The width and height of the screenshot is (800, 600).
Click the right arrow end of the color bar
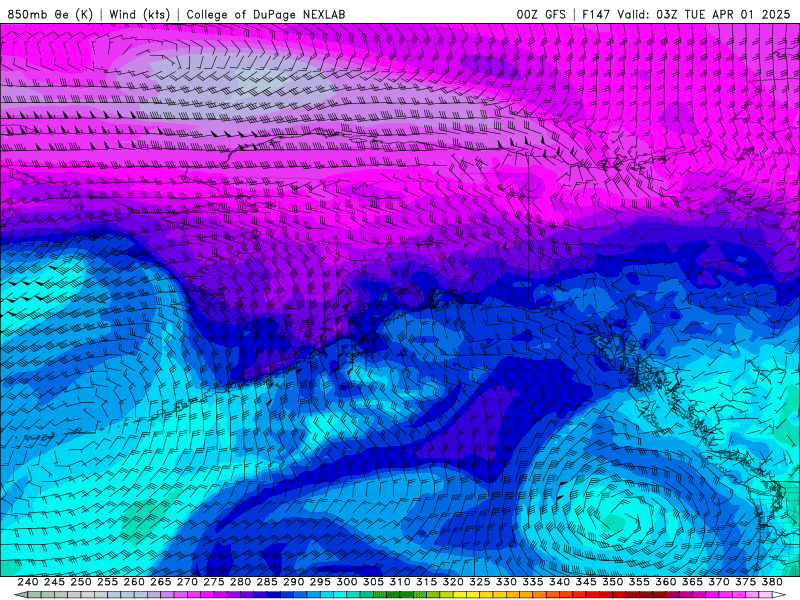(780, 595)
